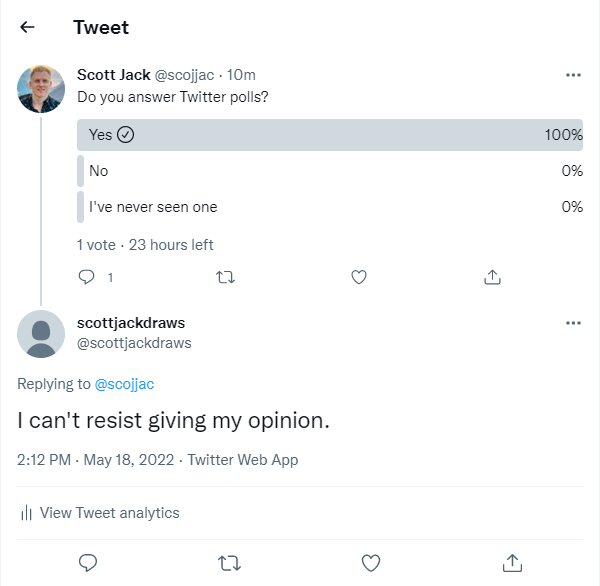View Tweet analytics link
Viewport: 600px width, 586px height.
tap(109, 513)
